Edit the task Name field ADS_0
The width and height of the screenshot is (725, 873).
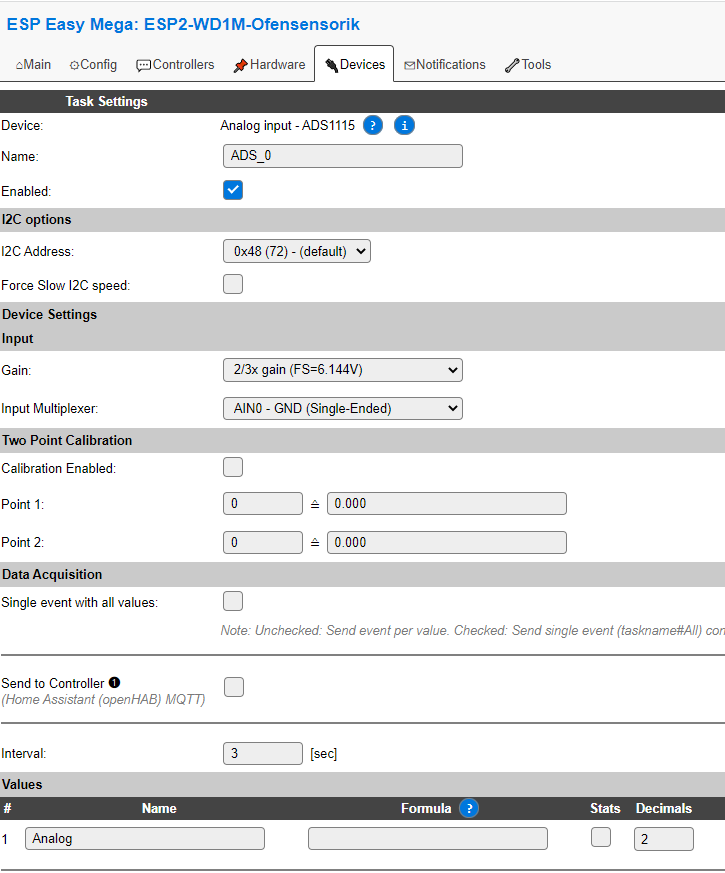pyautogui.click(x=343, y=156)
